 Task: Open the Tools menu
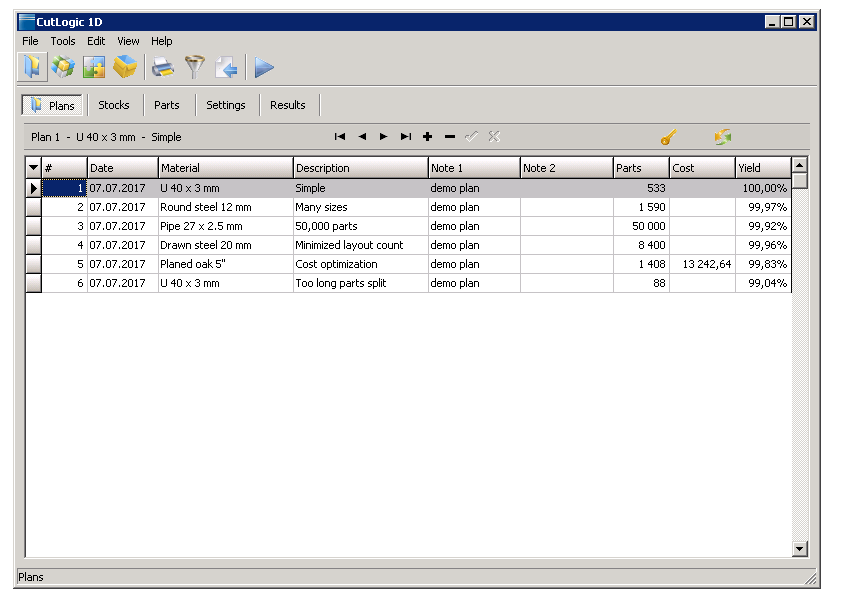(63, 41)
